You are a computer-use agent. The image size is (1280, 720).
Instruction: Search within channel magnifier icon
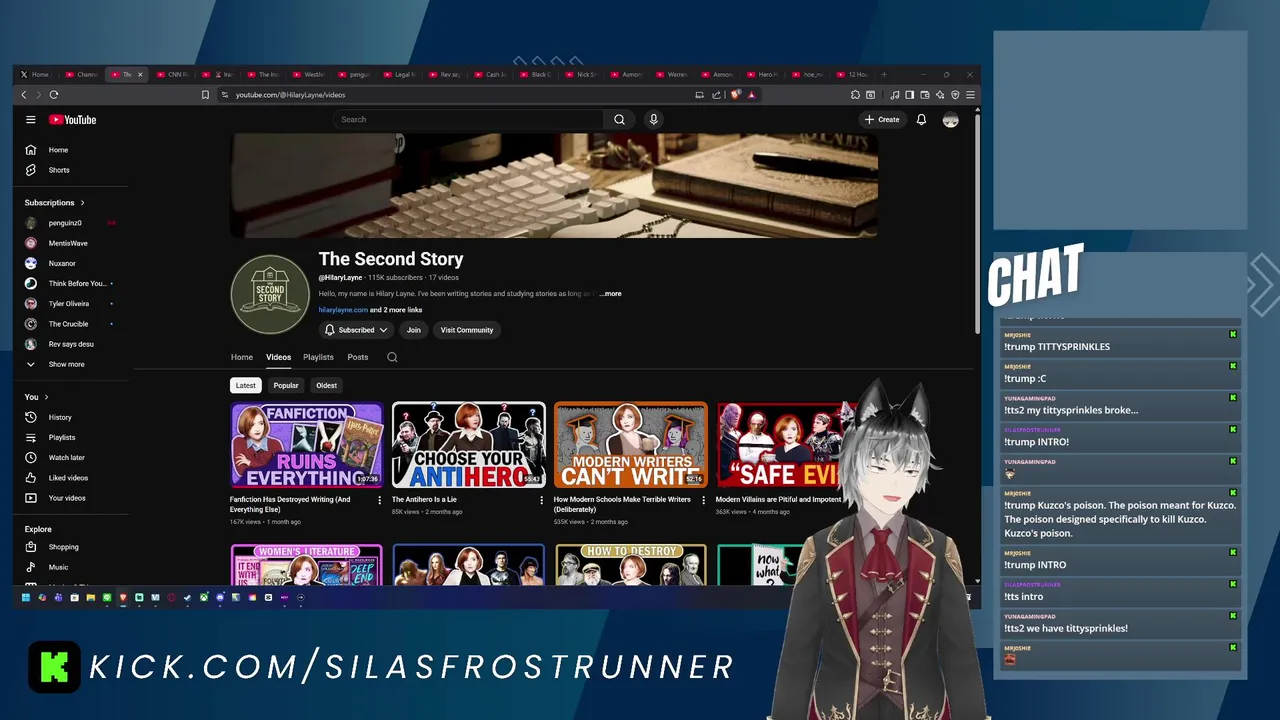click(392, 357)
